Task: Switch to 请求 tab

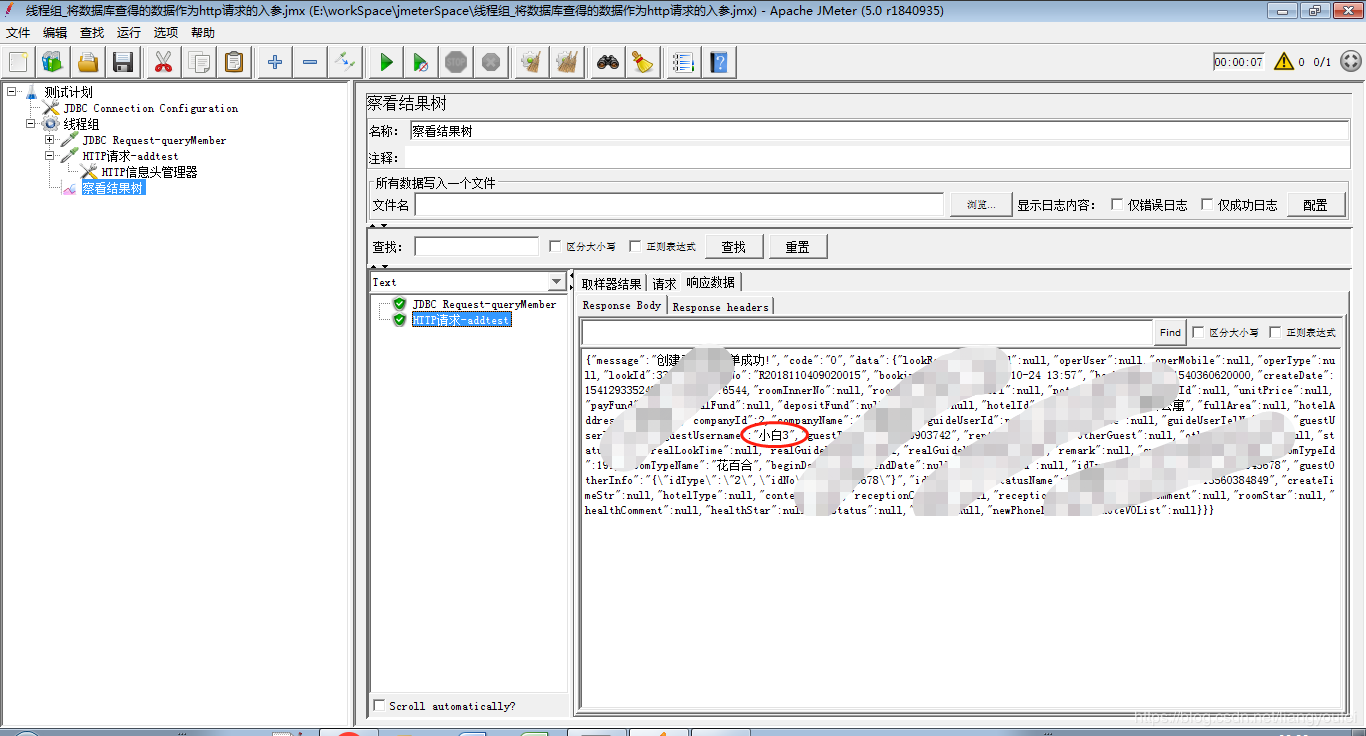Action: (664, 283)
